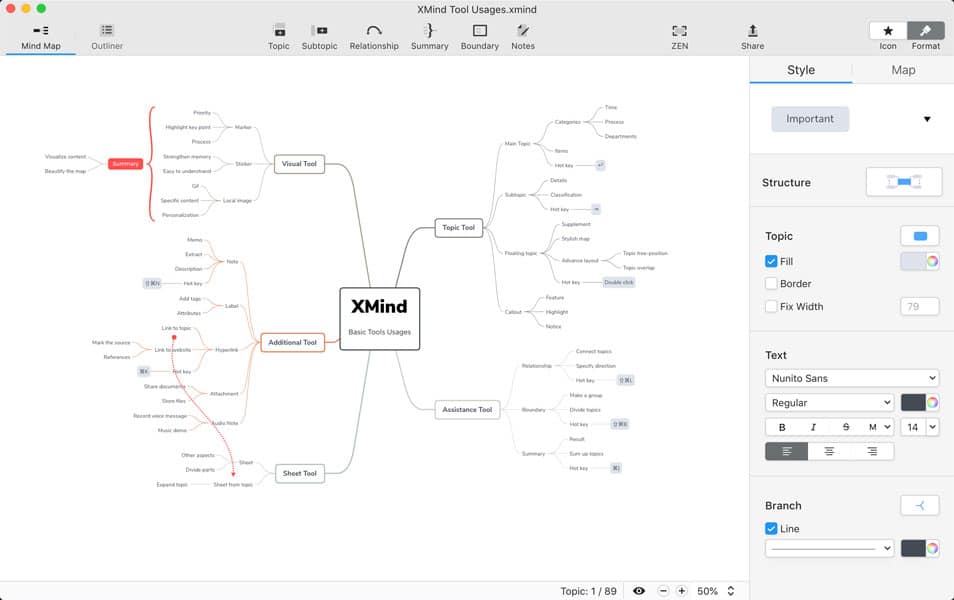Screen dimensions: 954x600
Task: Add a Boundary around topics
Action: click(x=480, y=34)
